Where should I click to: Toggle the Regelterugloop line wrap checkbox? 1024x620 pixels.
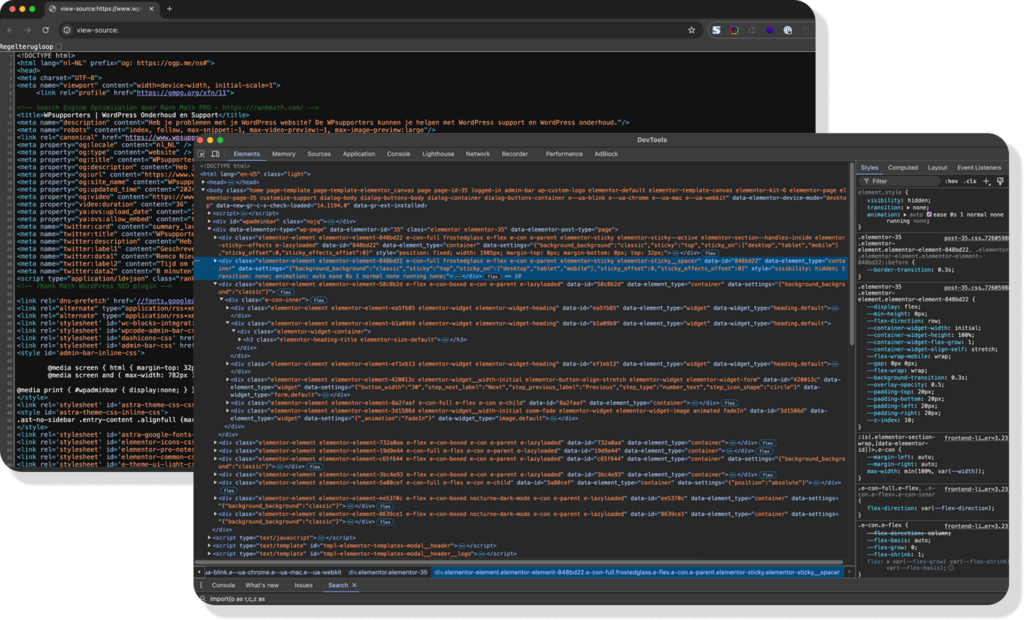coord(58,47)
